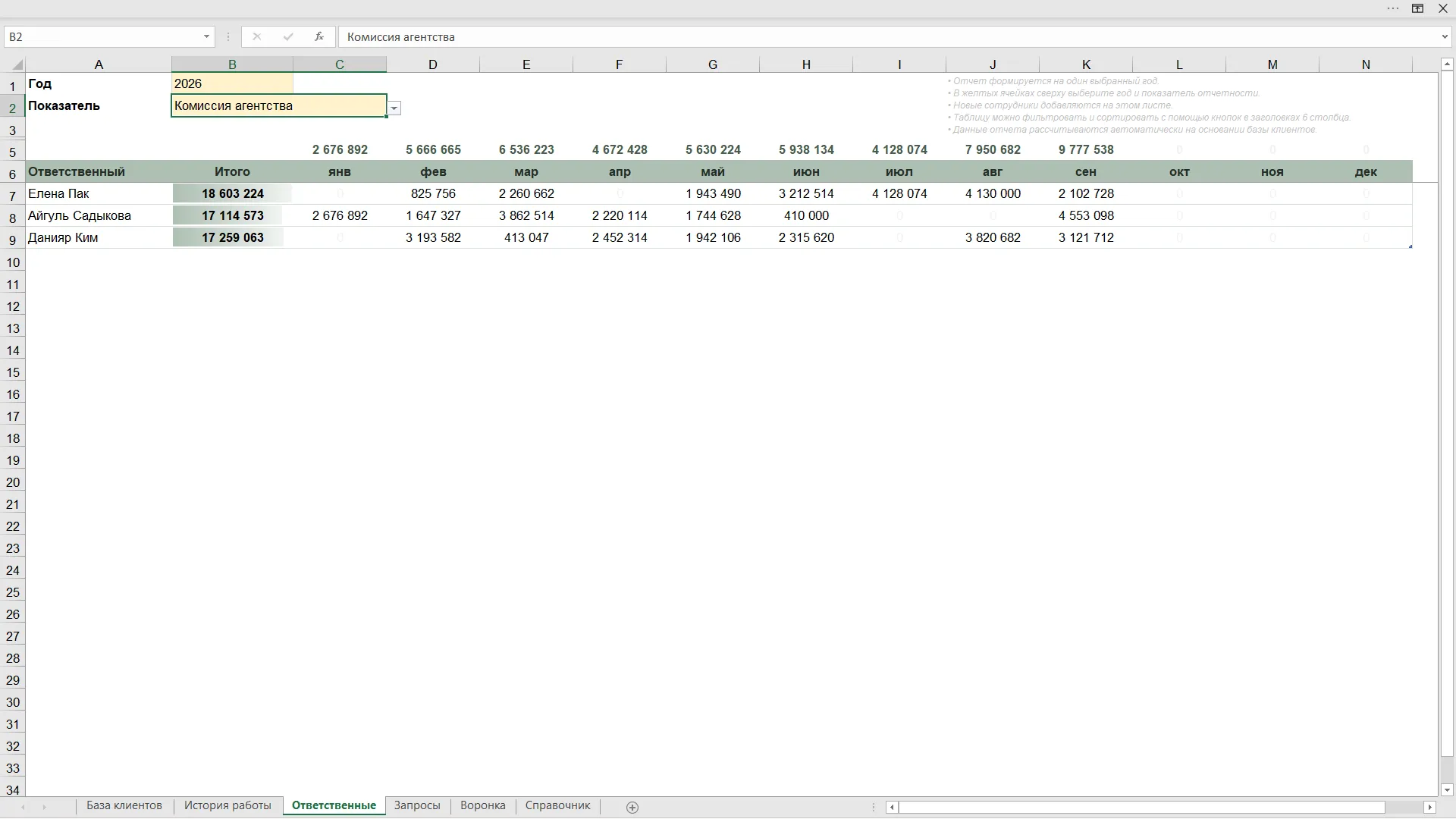Click vertical scrollbar down arrow
This screenshot has width=1456, height=819.
point(1447,789)
